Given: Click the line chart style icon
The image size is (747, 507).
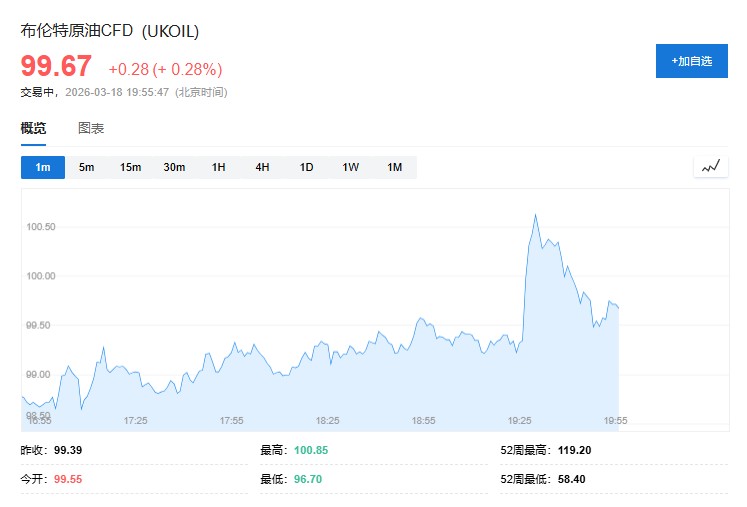Looking at the screenshot, I should (710, 167).
